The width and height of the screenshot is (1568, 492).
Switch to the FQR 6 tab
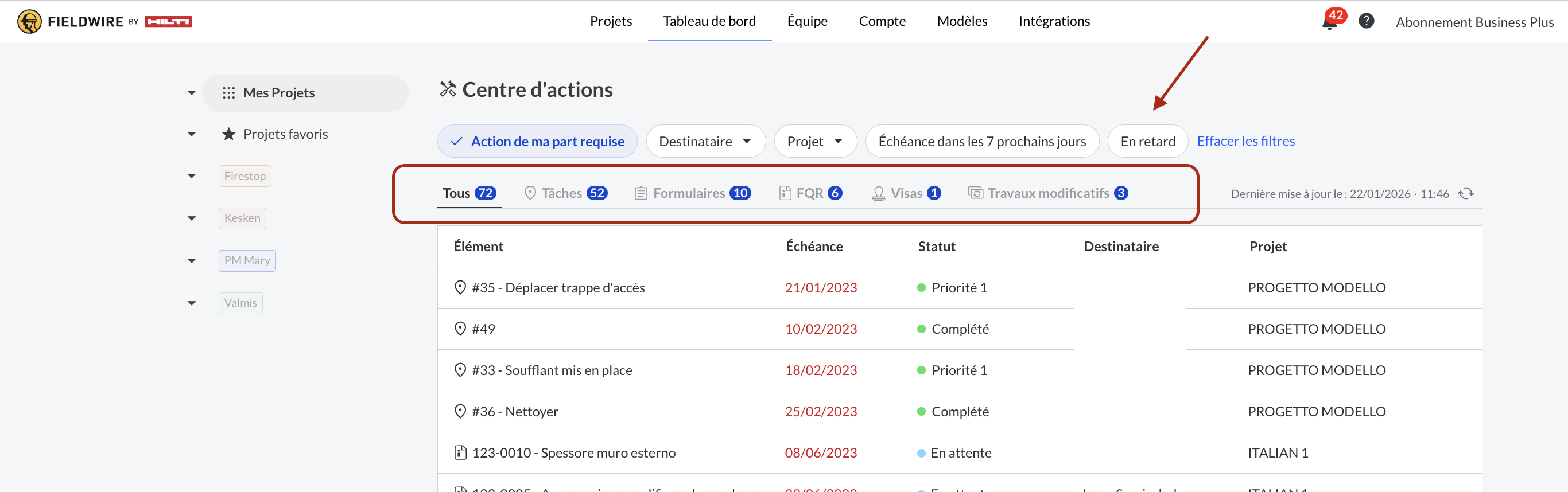(x=811, y=193)
